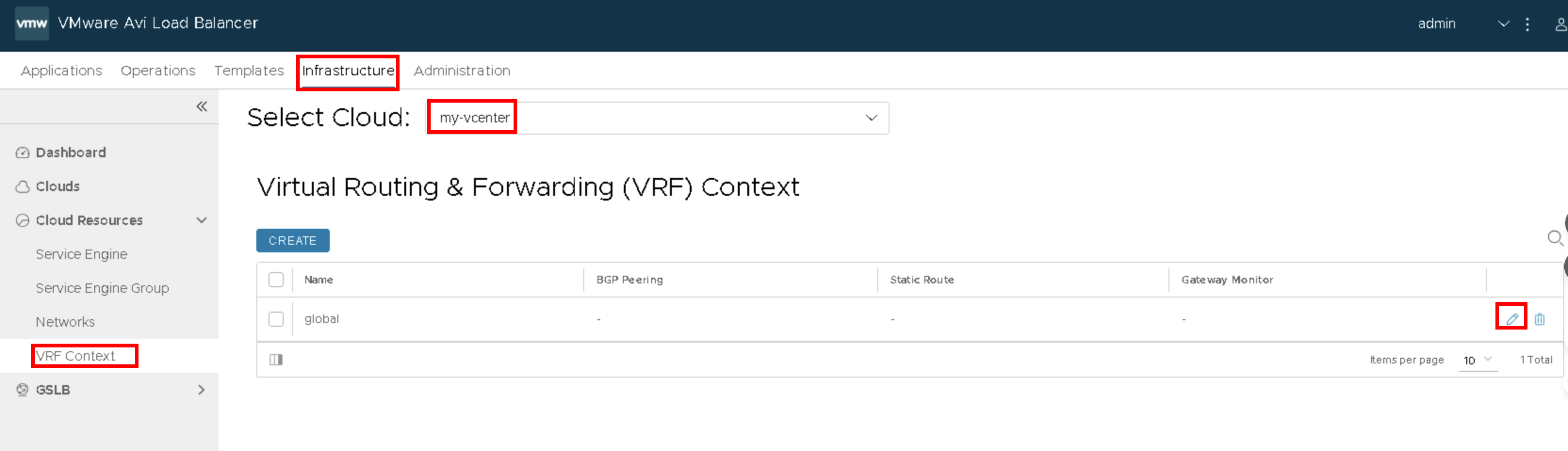Switch to the Administration tab
Viewport: 1568px width, 451px height.
462,71
